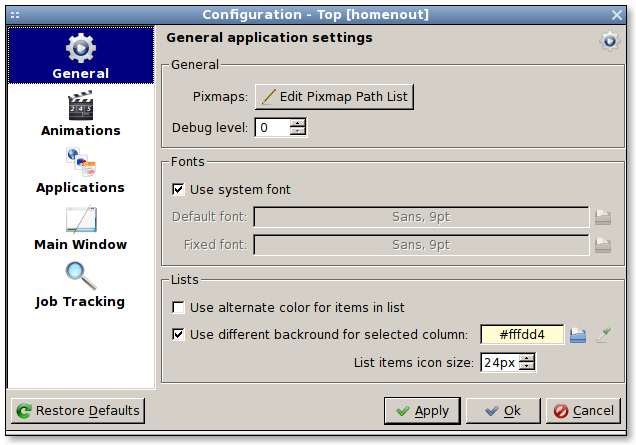Screen dimensions: 636x445
Task: Open the Main Window settings category
Action: [x=81, y=228]
